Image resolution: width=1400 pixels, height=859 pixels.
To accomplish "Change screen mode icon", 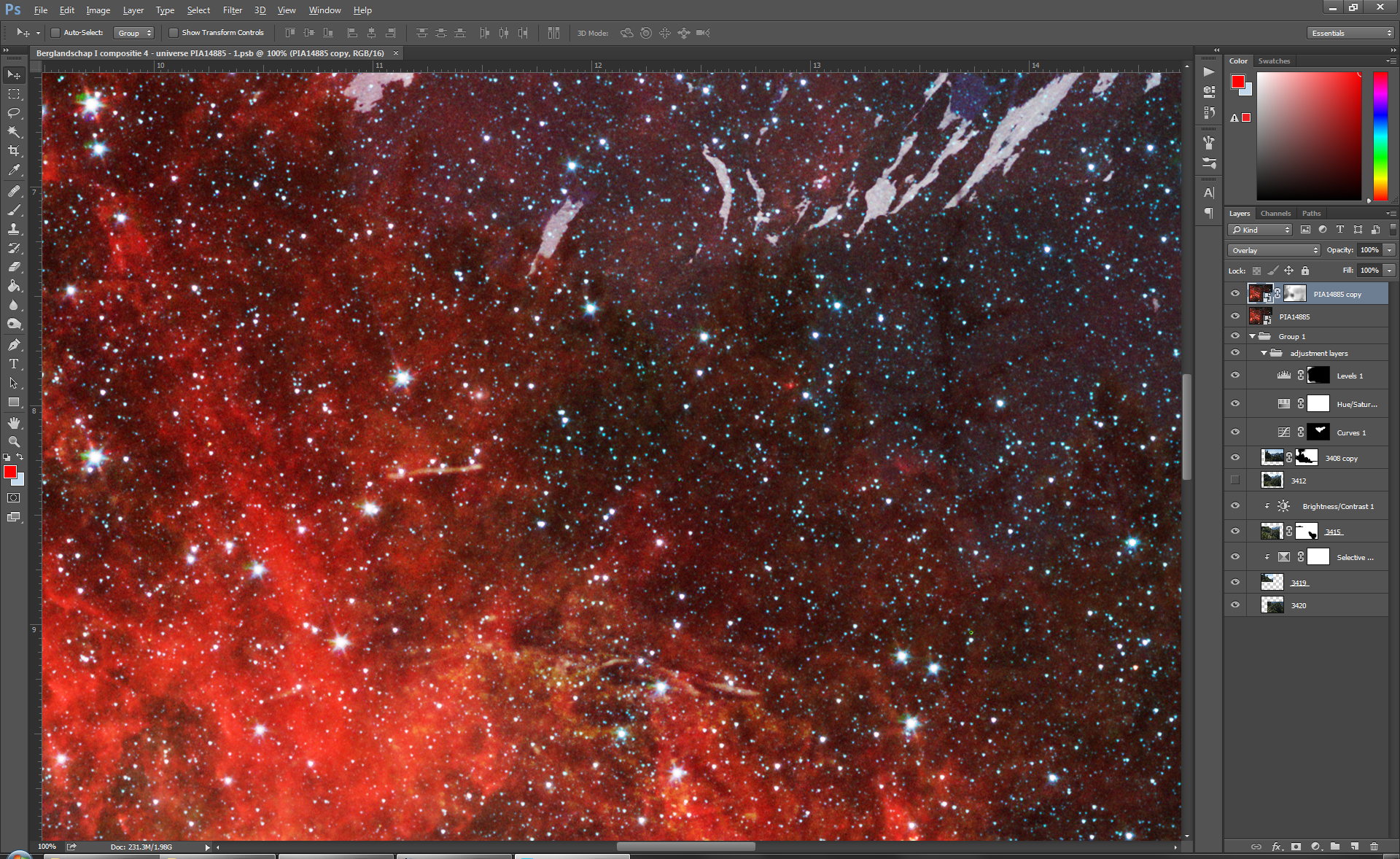I will coord(14,517).
